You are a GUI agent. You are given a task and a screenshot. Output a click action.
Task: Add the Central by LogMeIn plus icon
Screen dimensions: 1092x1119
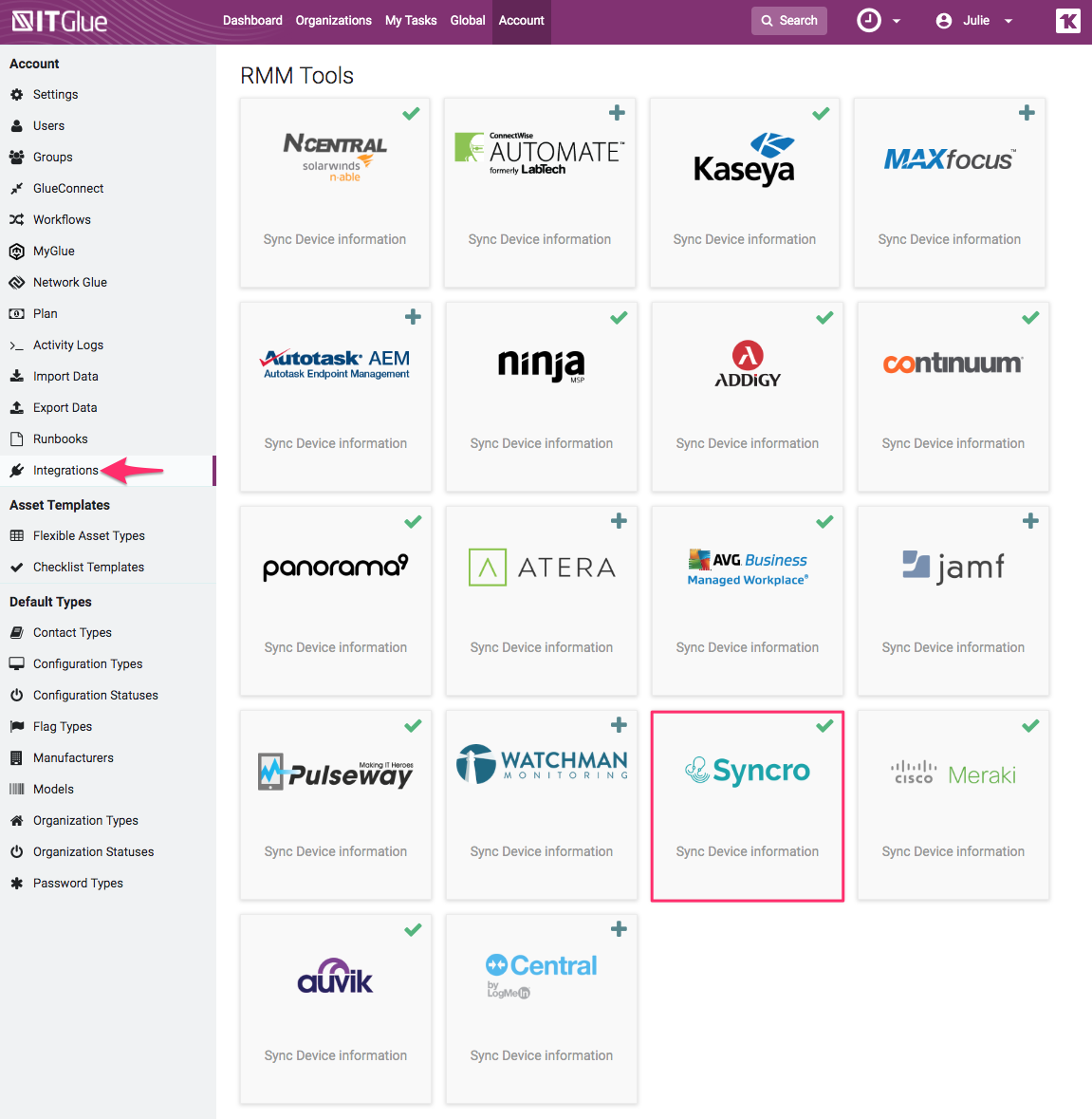pos(619,929)
